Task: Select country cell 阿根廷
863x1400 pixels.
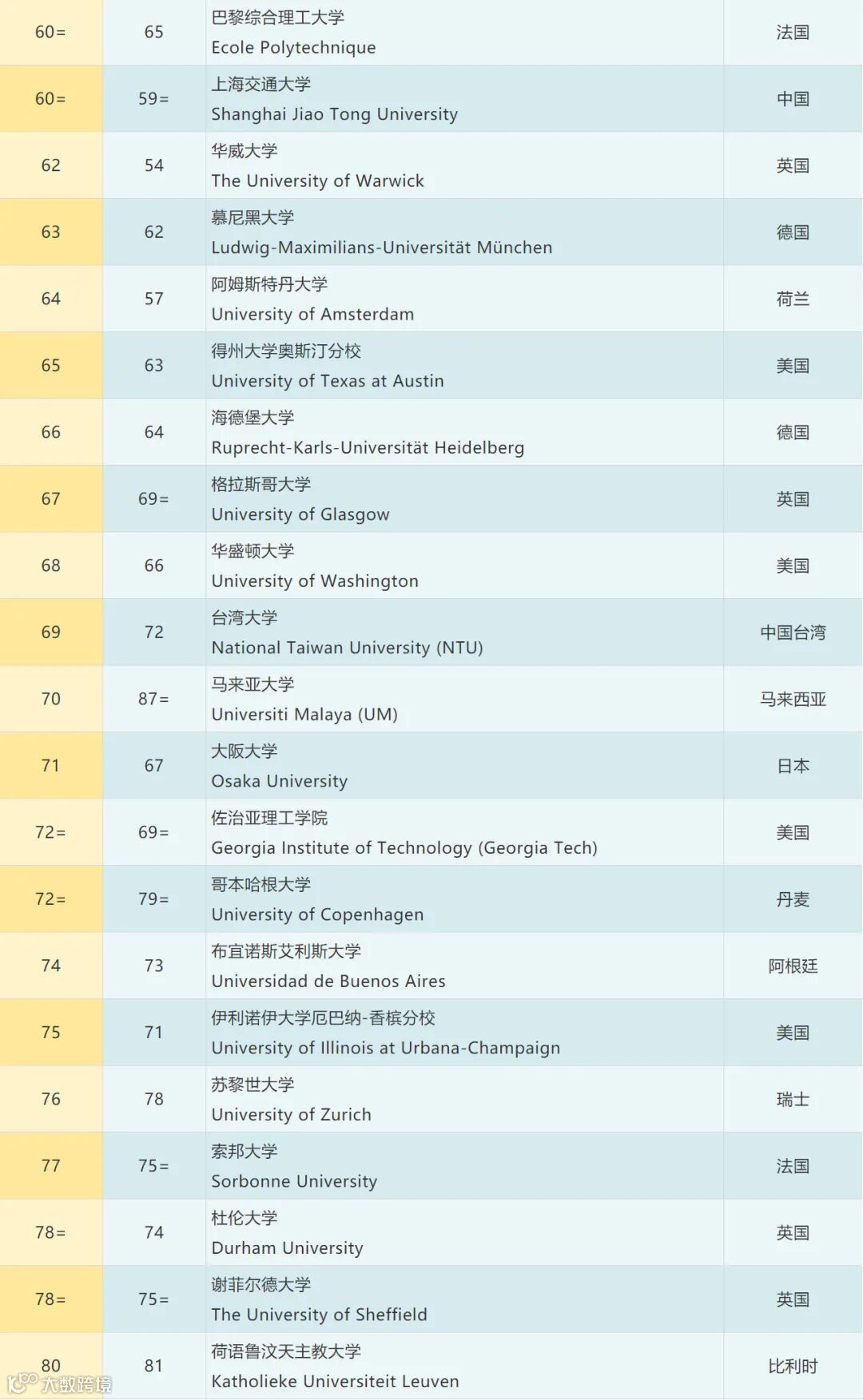Action: (x=793, y=966)
